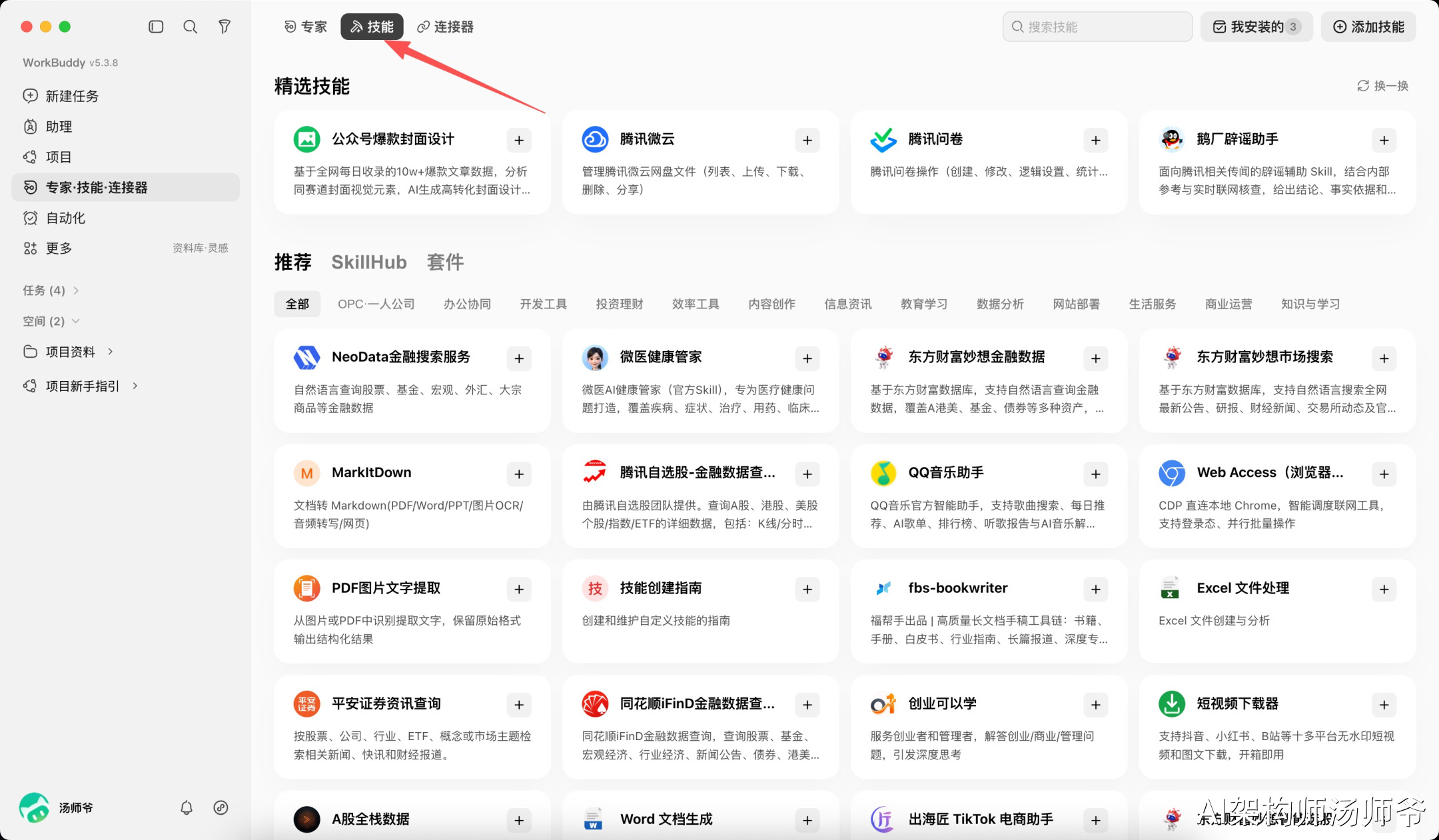Screen dimensions: 1439x840
Task: Filter by OPC·一人公司 category
Action: pos(376,304)
